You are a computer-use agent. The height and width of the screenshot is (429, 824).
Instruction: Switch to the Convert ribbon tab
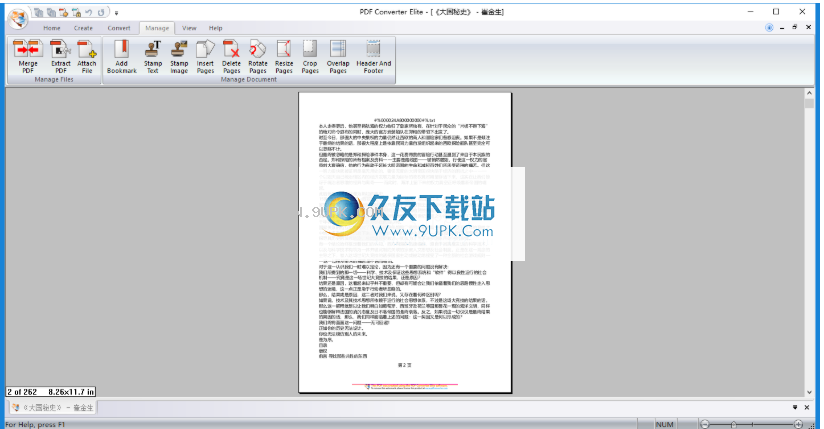click(119, 28)
